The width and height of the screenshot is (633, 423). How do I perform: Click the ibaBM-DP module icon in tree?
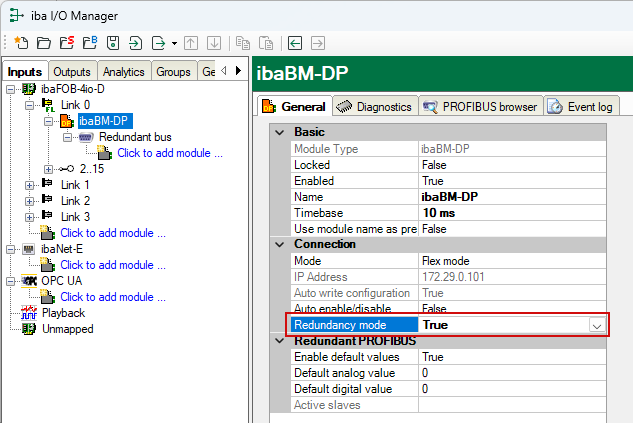pyautogui.click(x=67, y=121)
